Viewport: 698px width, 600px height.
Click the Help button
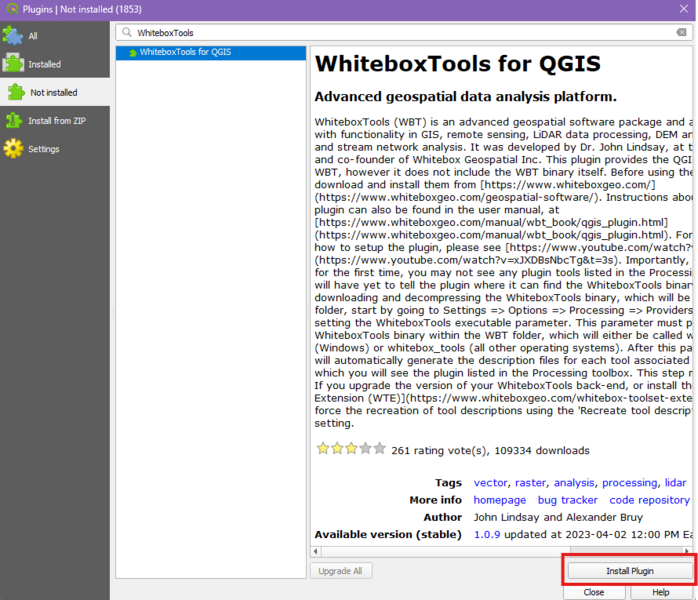point(660,592)
